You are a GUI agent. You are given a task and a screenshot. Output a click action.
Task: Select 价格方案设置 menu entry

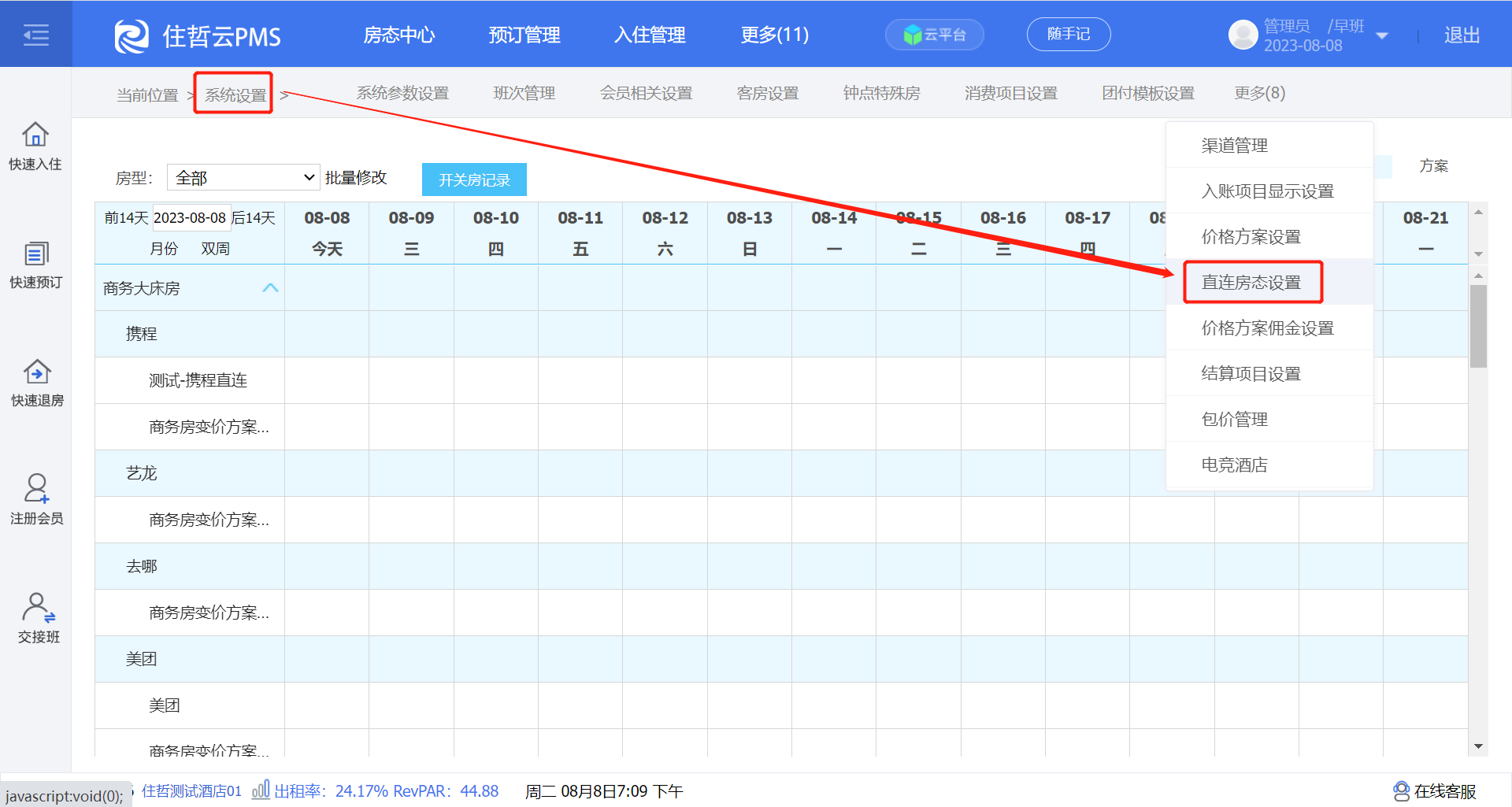(1269, 236)
